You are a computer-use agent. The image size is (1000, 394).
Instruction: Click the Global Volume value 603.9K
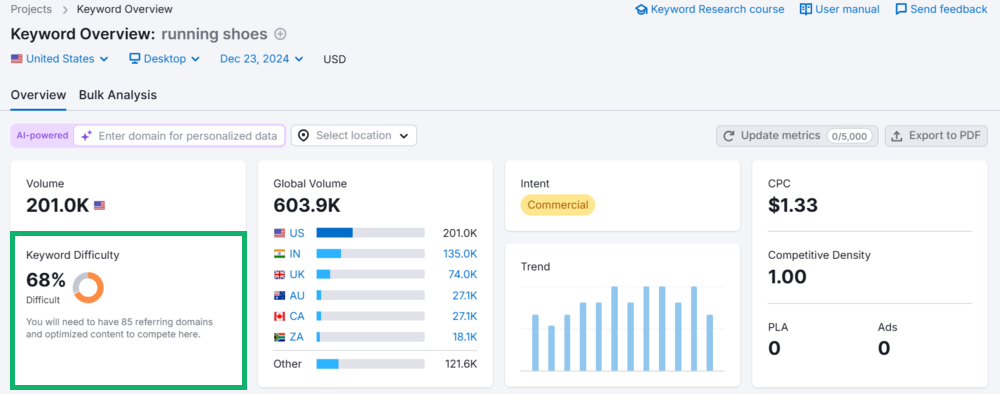(x=307, y=205)
